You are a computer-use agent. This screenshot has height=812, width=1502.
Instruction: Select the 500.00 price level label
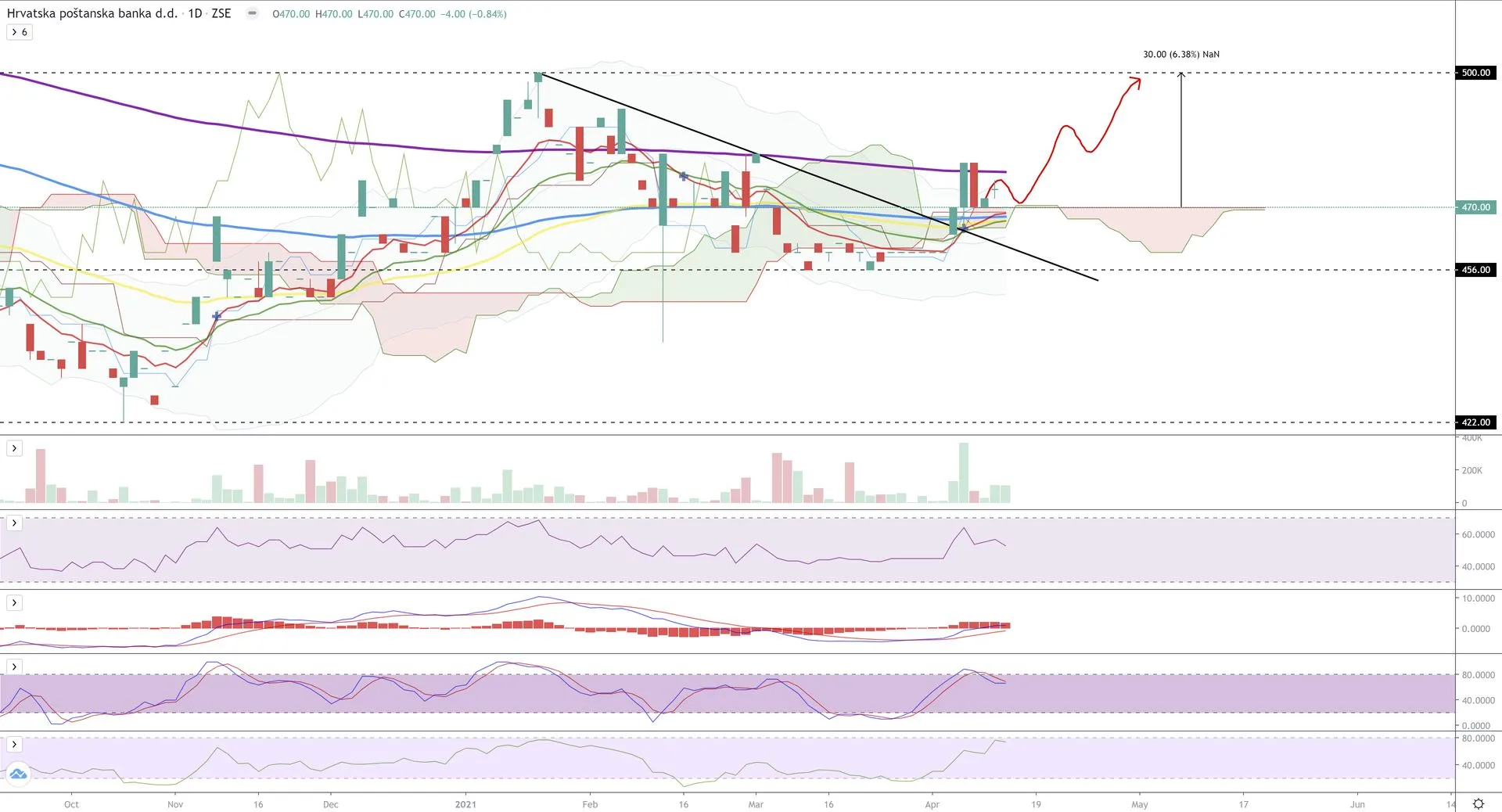(x=1475, y=73)
